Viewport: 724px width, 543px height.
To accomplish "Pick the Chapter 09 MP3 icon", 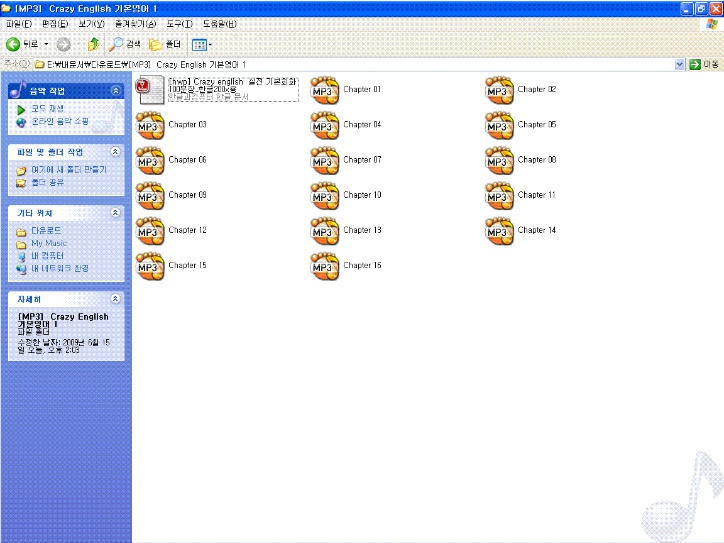I will pyautogui.click(x=150, y=195).
